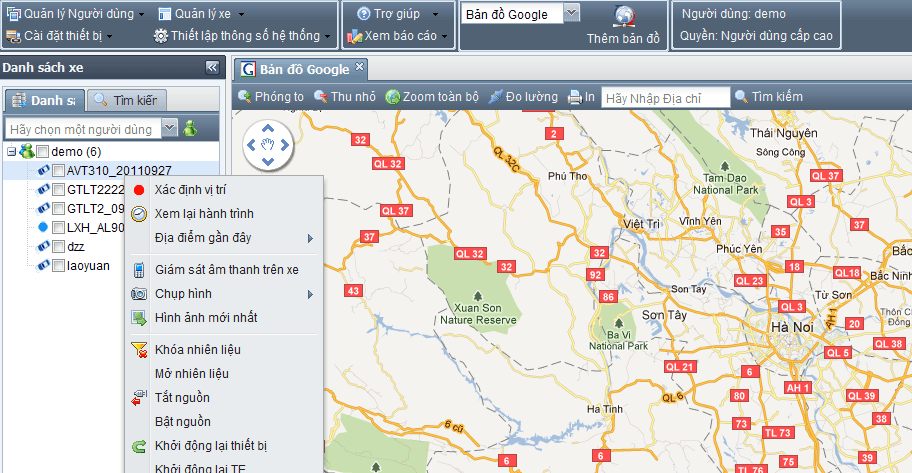Screen dimensions: 912x473
Task: Tick the GTLT2222 vehicle checkbox
Action: click(x=58, y=190)
